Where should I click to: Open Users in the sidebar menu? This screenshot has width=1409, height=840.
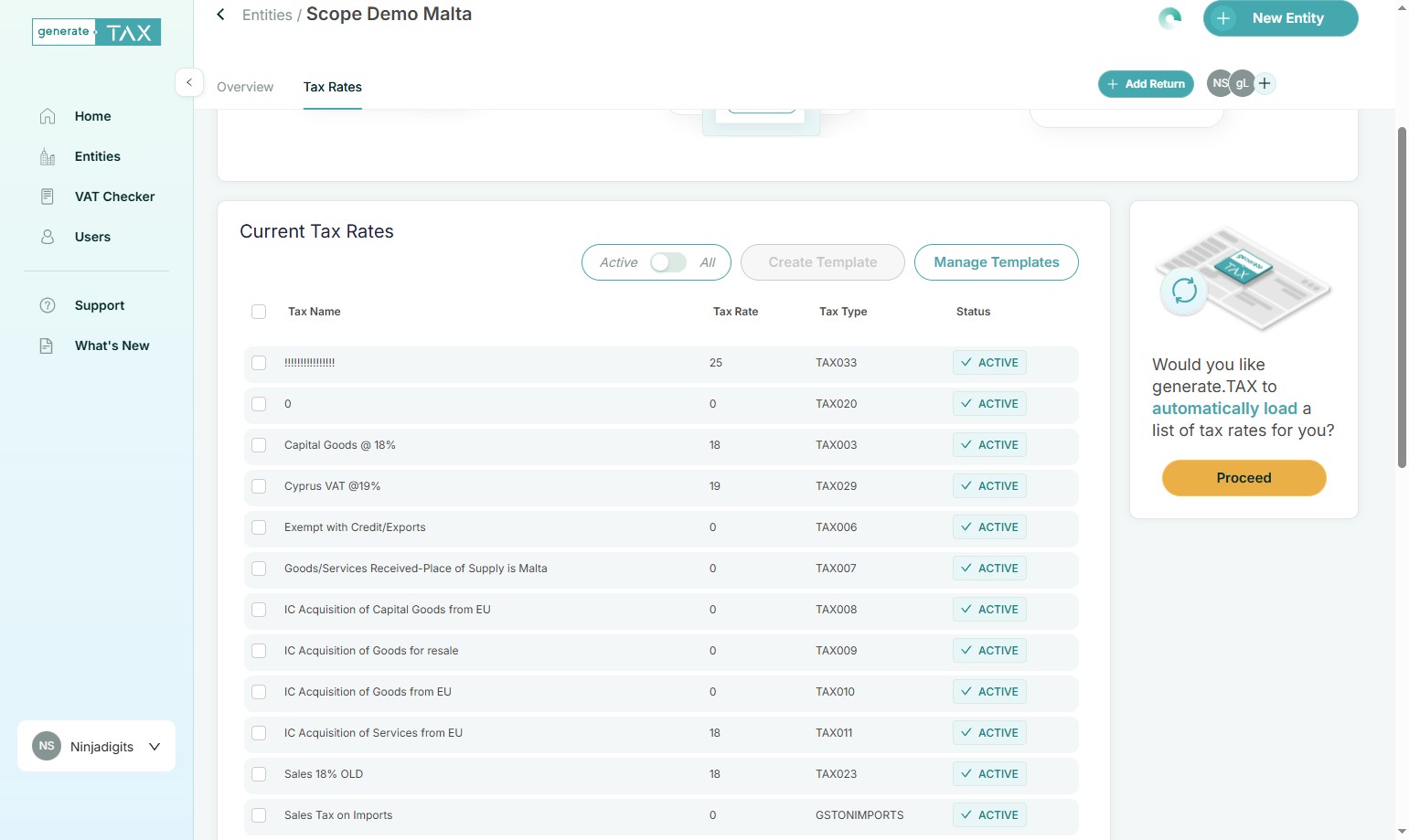(x=92, y=237)
